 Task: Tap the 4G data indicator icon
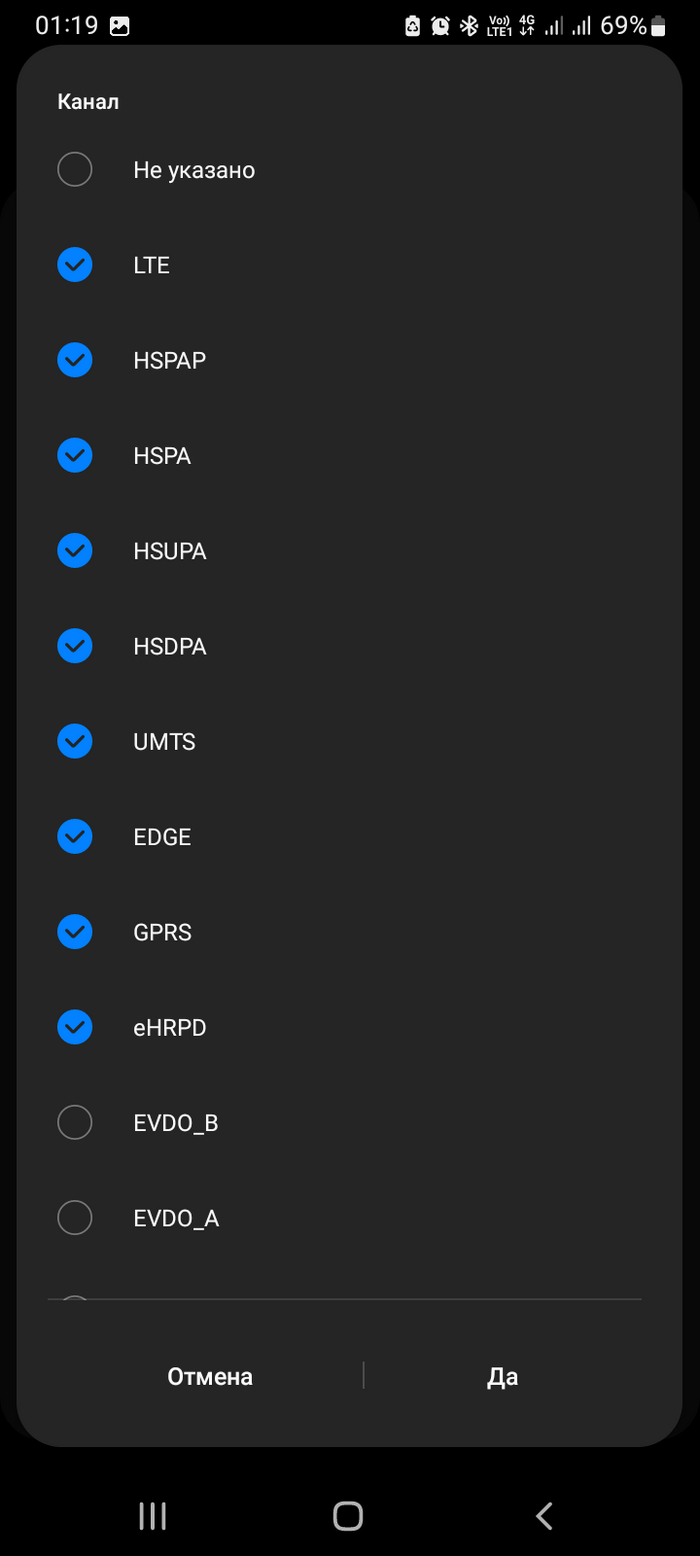527,27
